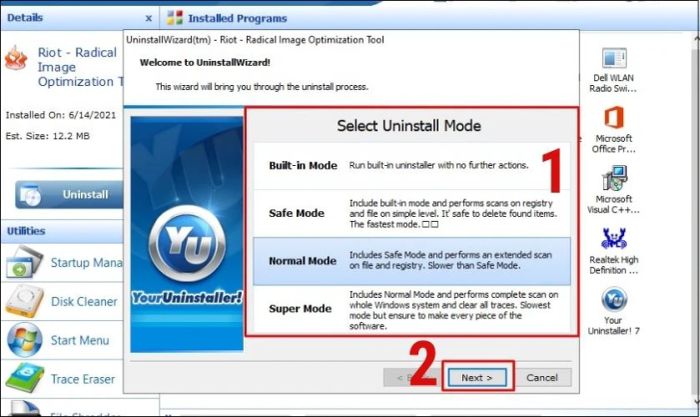The image size is (700, 417).
Task: Open the Start Menu utility icon
Action: [x=25, y=340]
